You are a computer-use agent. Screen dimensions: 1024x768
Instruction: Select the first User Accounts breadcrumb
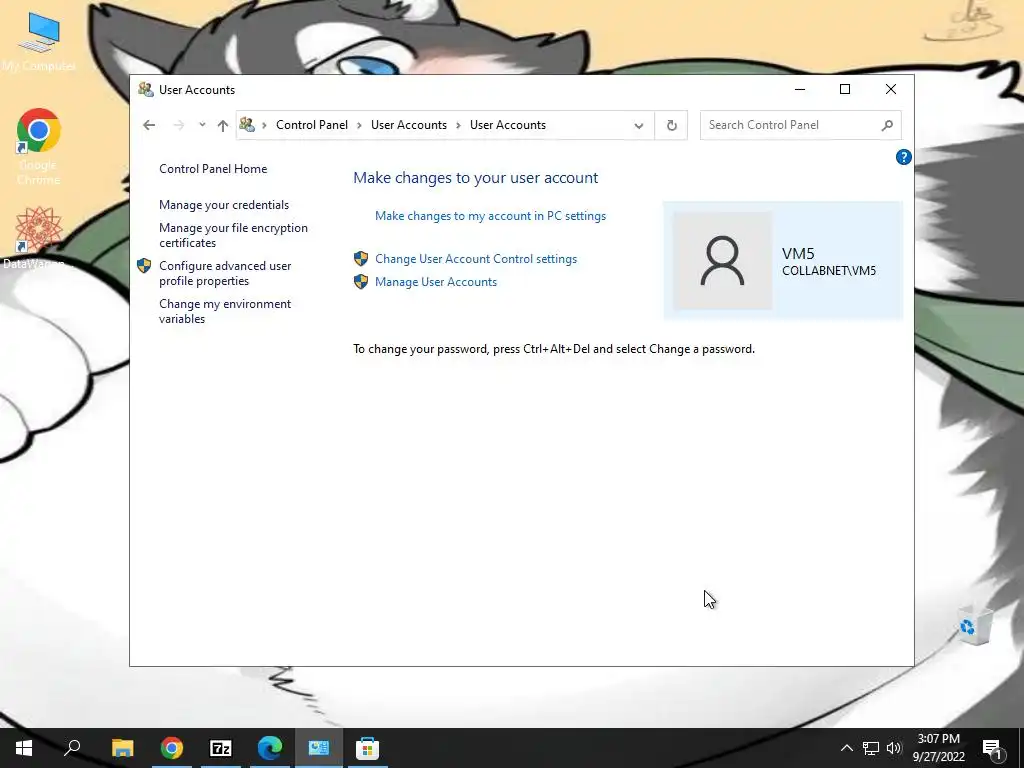(409, 125)
